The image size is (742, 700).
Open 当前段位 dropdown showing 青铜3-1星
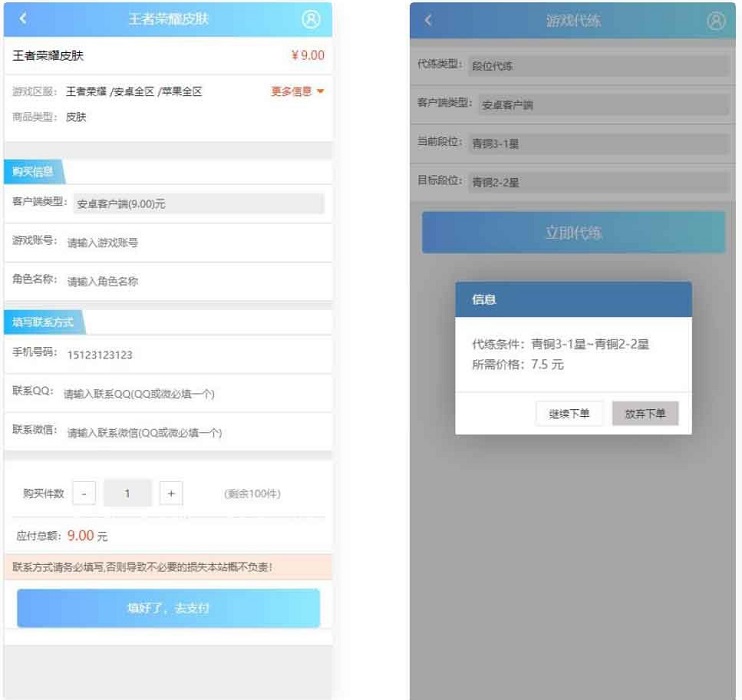point(599,143)
